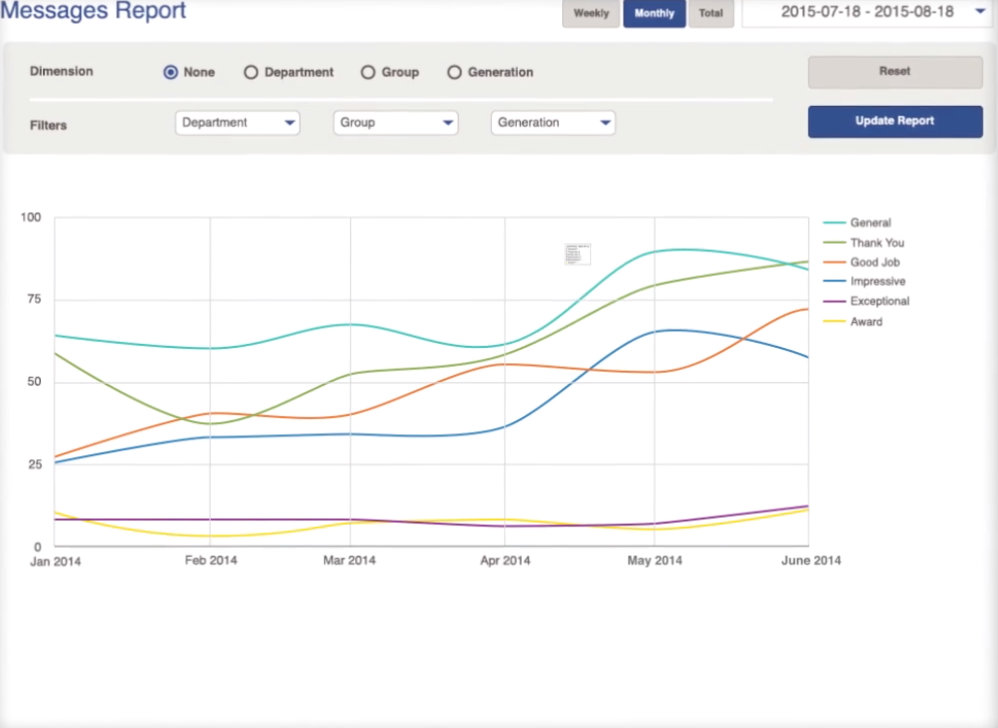Click the Good Job legend item
This screenshot has height=728, width=998.
[874, 262]
